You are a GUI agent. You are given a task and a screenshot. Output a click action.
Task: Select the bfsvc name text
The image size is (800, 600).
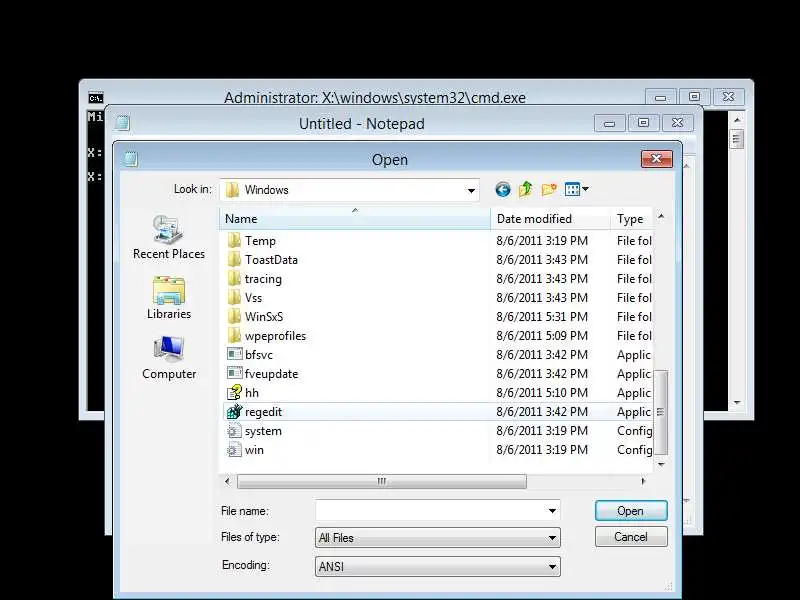point(259,355)
